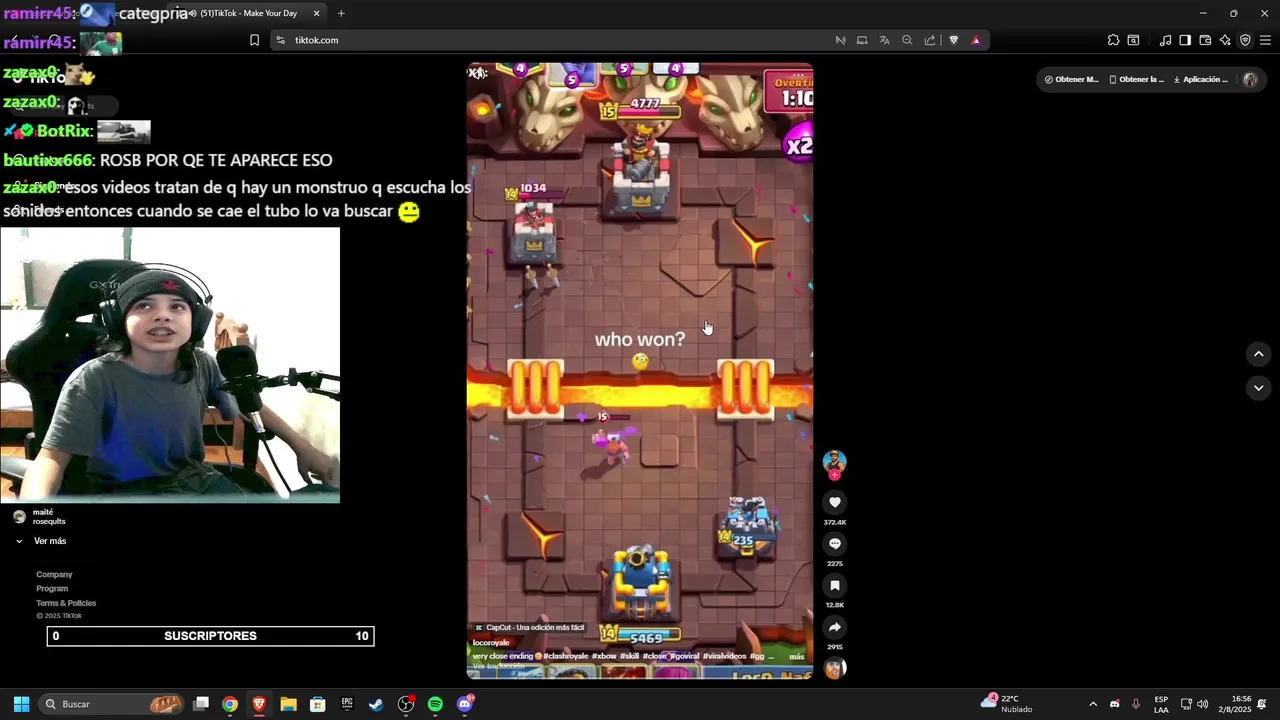Screen dimensions: 1280x720
Task: Go to the next video with down arrow
Action: [x=1258, y=388]
